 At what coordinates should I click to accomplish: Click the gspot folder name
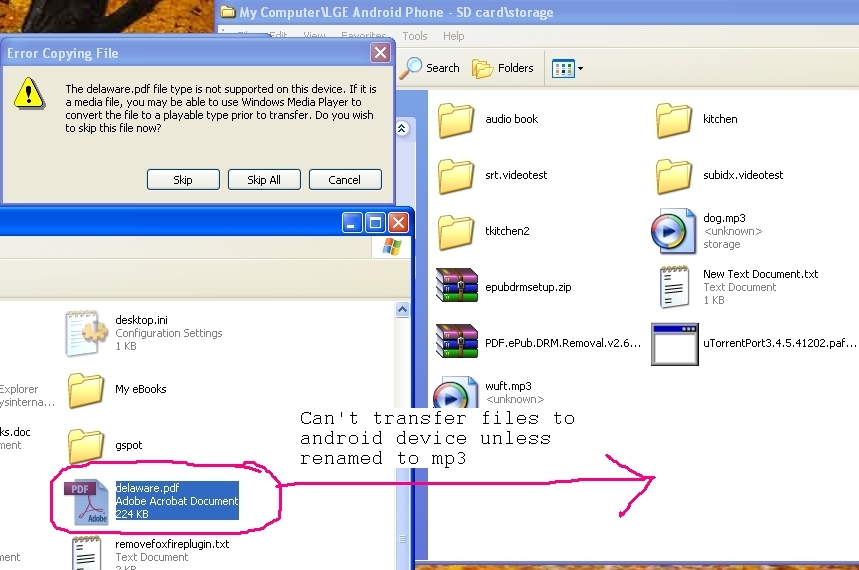[129, 446]
